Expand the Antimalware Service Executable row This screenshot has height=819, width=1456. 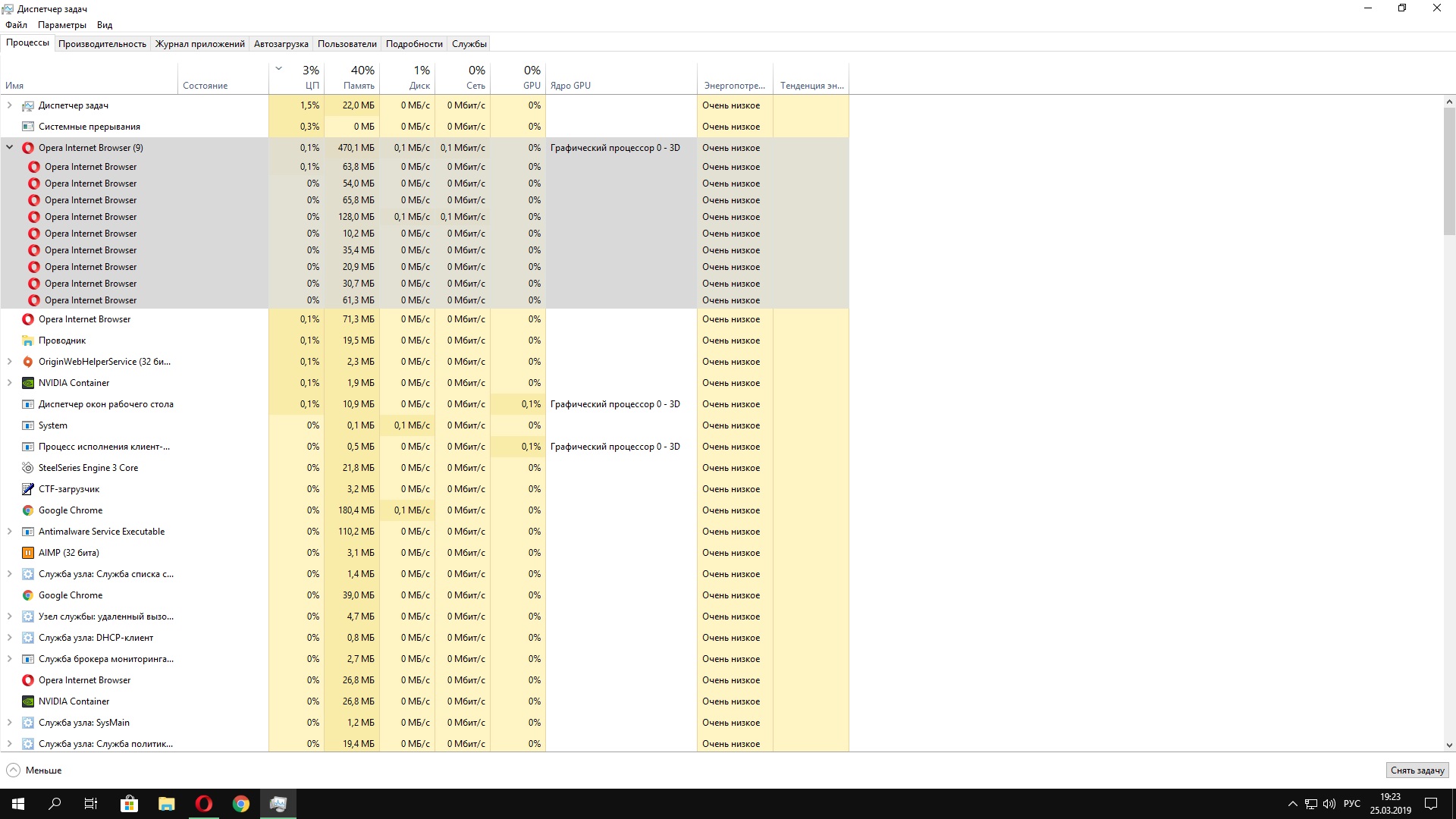point(10,532)
